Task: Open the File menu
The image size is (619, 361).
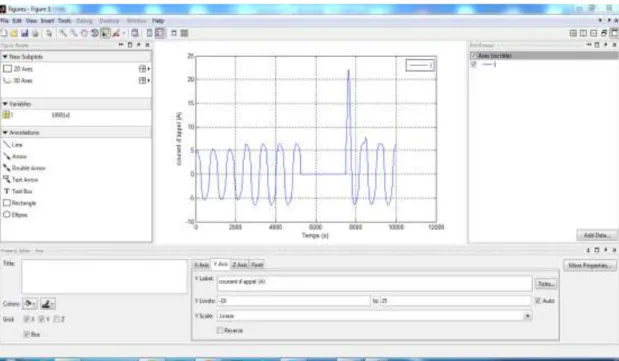Action: pos(4,21)
